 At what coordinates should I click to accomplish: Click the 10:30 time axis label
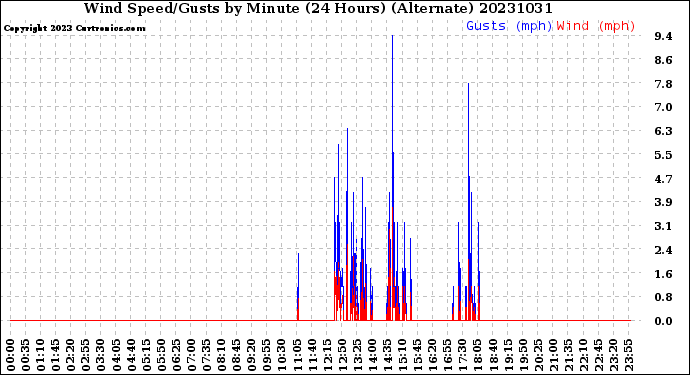click(x=281, y=354)
